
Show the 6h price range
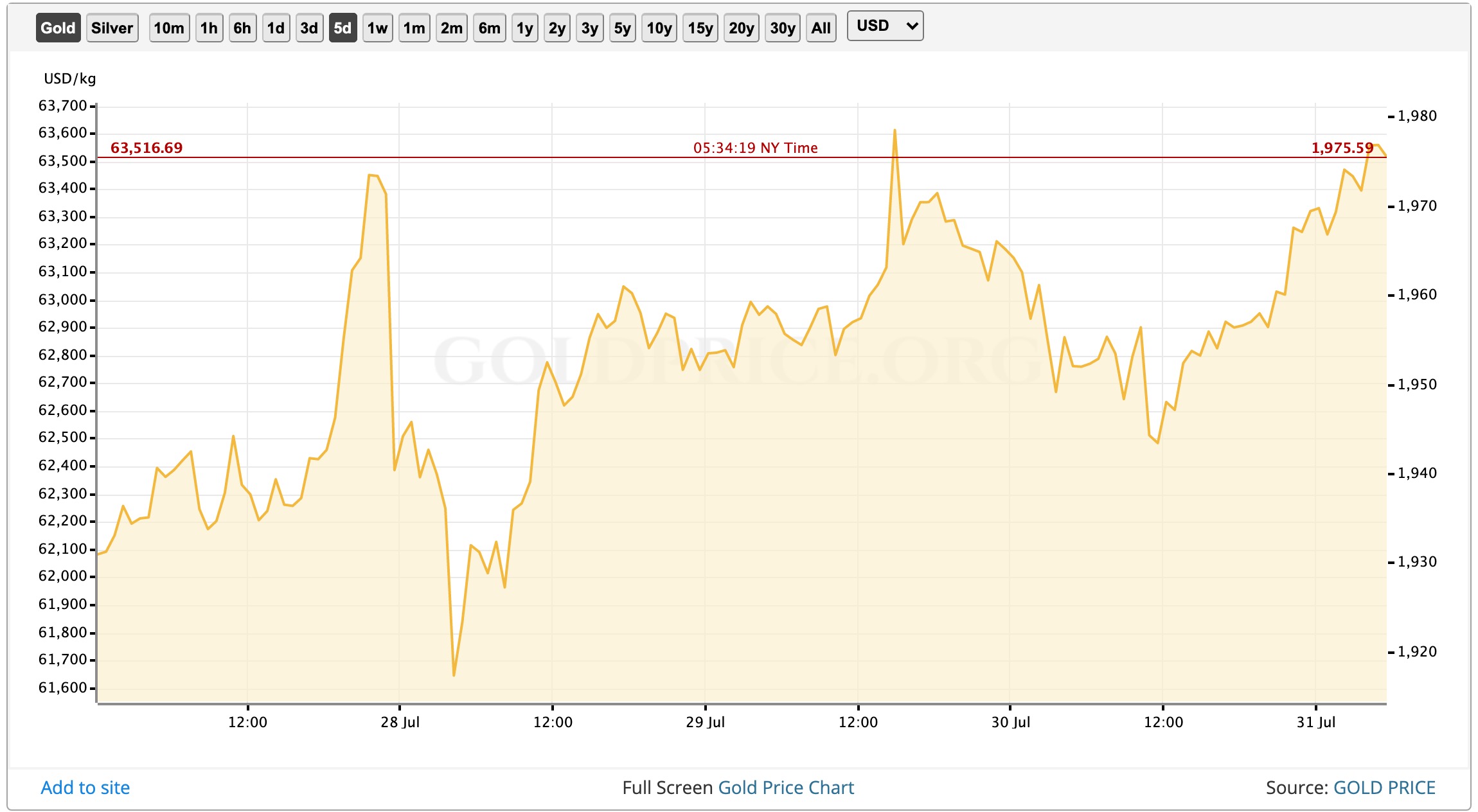pos(242,28)
